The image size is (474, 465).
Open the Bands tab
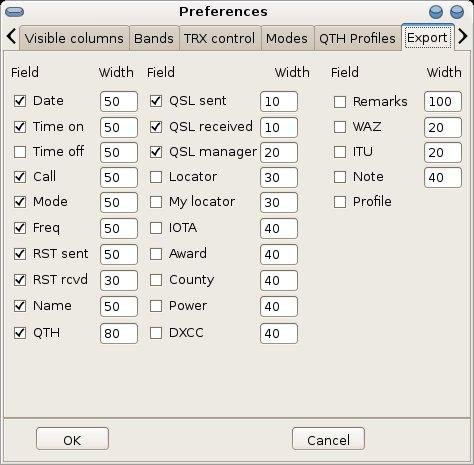pyautogui.click(x=154, y=38)
